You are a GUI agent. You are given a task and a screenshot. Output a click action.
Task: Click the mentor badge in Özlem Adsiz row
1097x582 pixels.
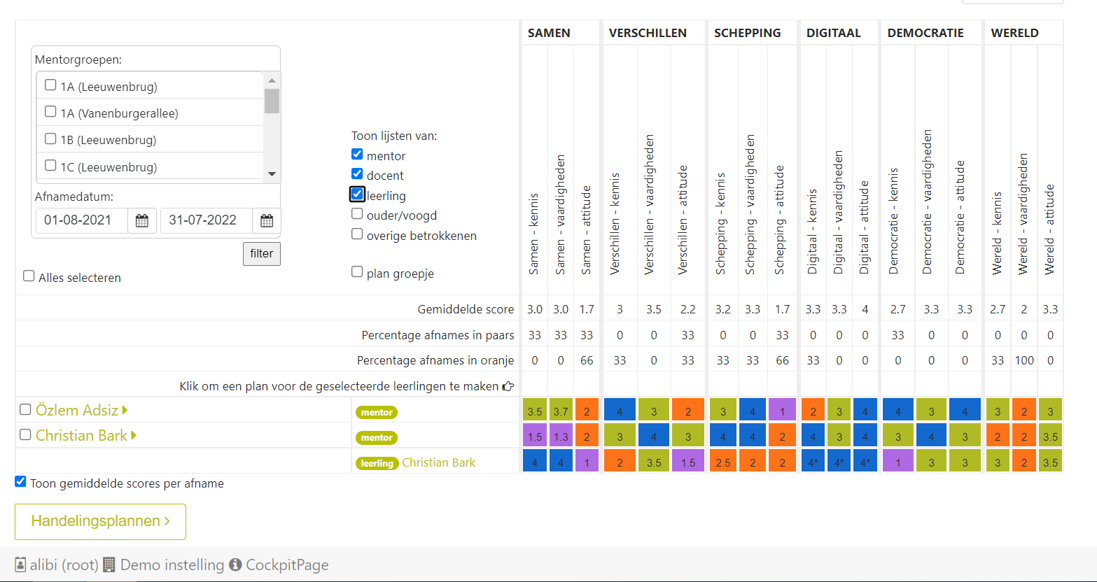(376, 412)
